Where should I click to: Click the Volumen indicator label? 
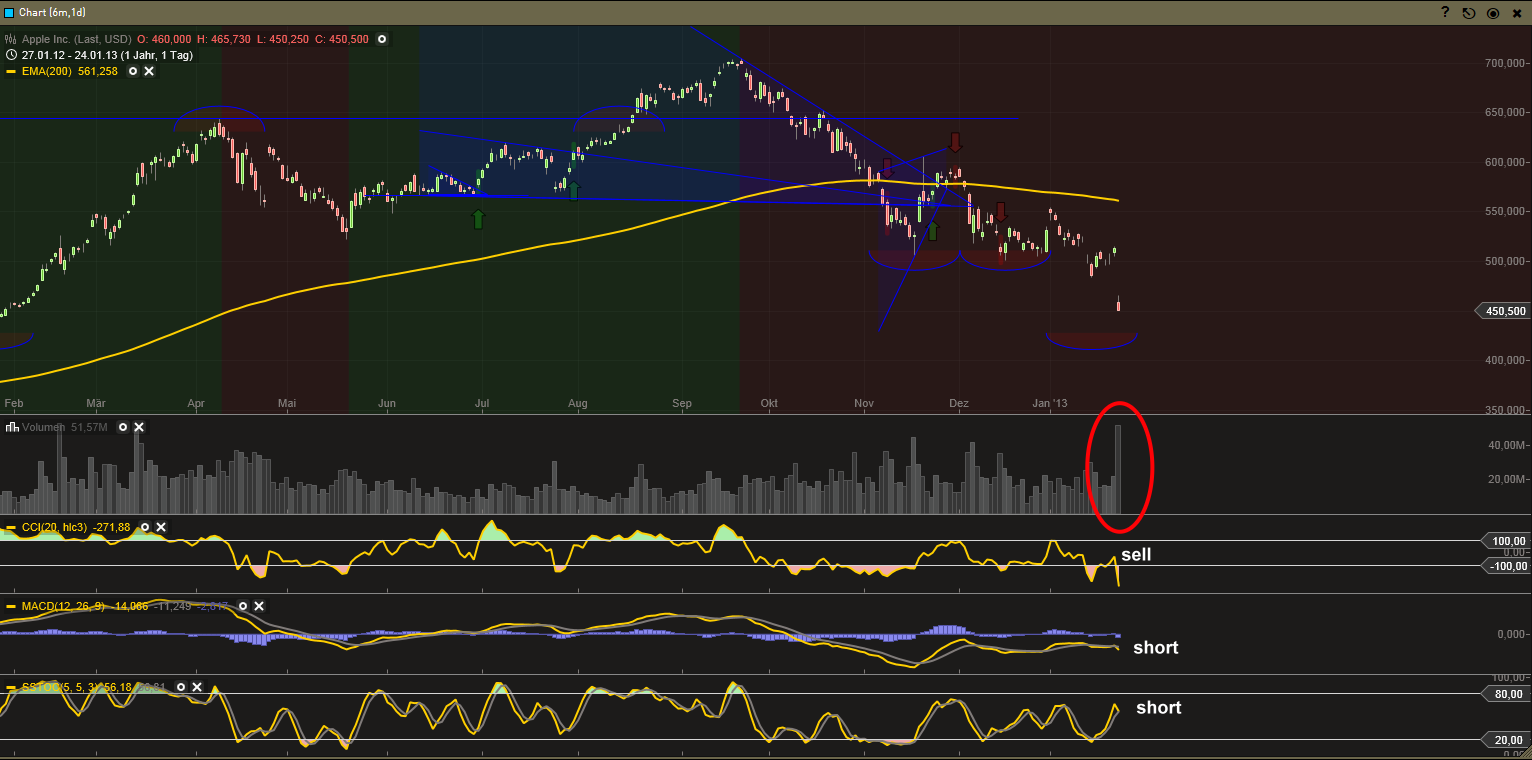pos(43,427)
